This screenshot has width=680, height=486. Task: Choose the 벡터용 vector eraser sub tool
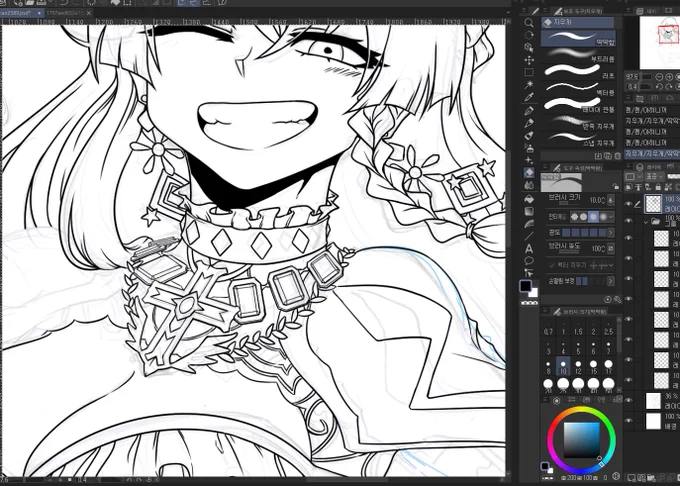578,90
